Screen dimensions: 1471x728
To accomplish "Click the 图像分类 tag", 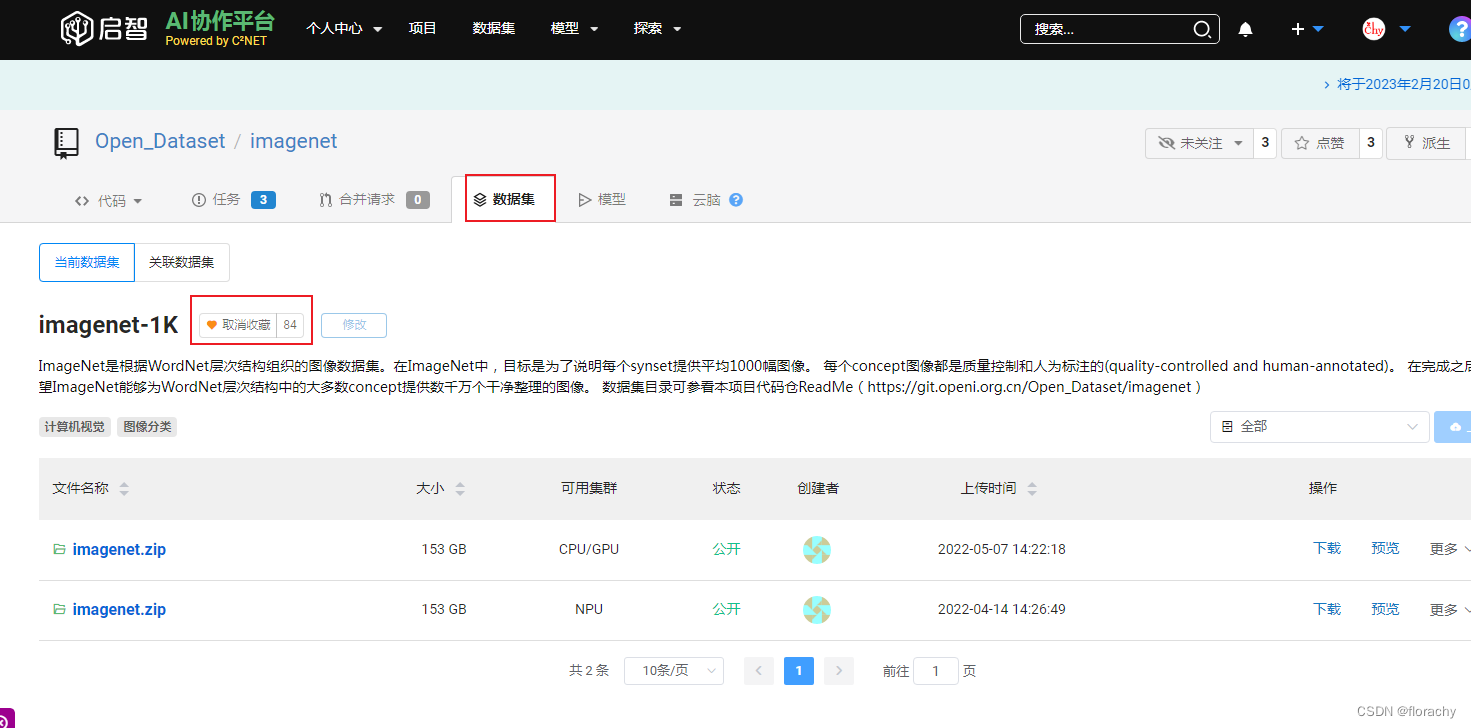I will coord(147,427).
